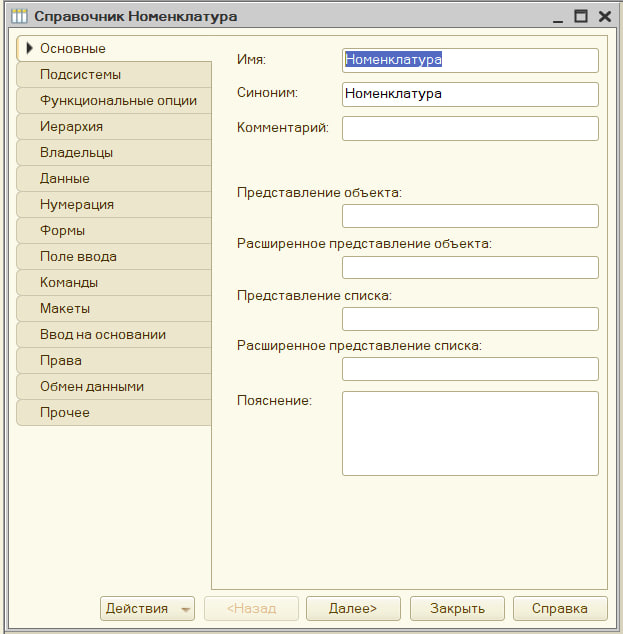The height and width of the screenshot is (634, 623).
Task: Select the Формы tab
Action: tap(114, 230)
